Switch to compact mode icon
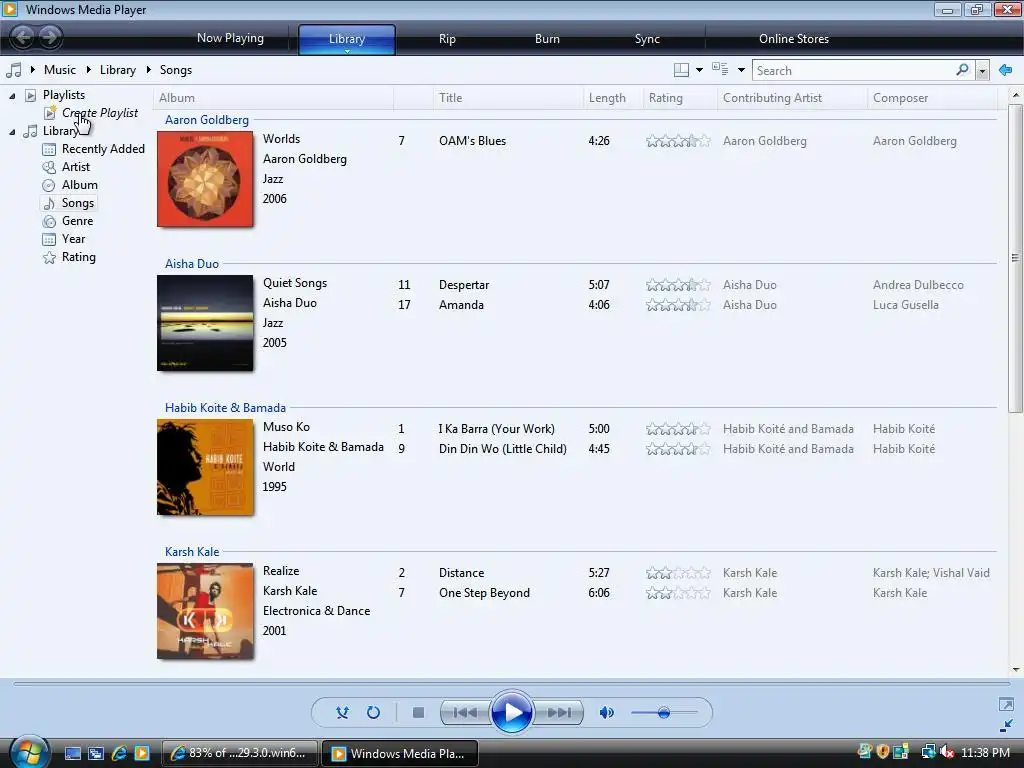 coord(1006,725)
